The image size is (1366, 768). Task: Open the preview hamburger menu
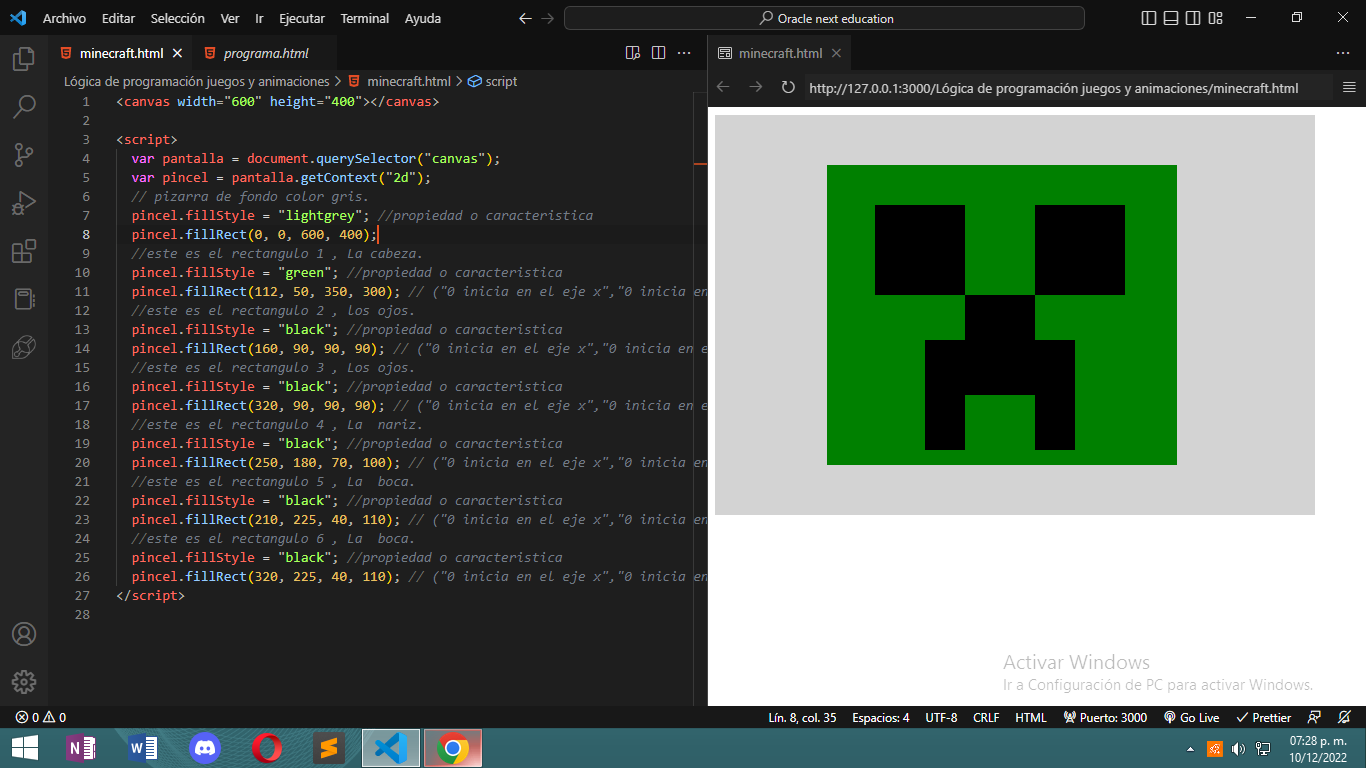tap(1349, 87)
